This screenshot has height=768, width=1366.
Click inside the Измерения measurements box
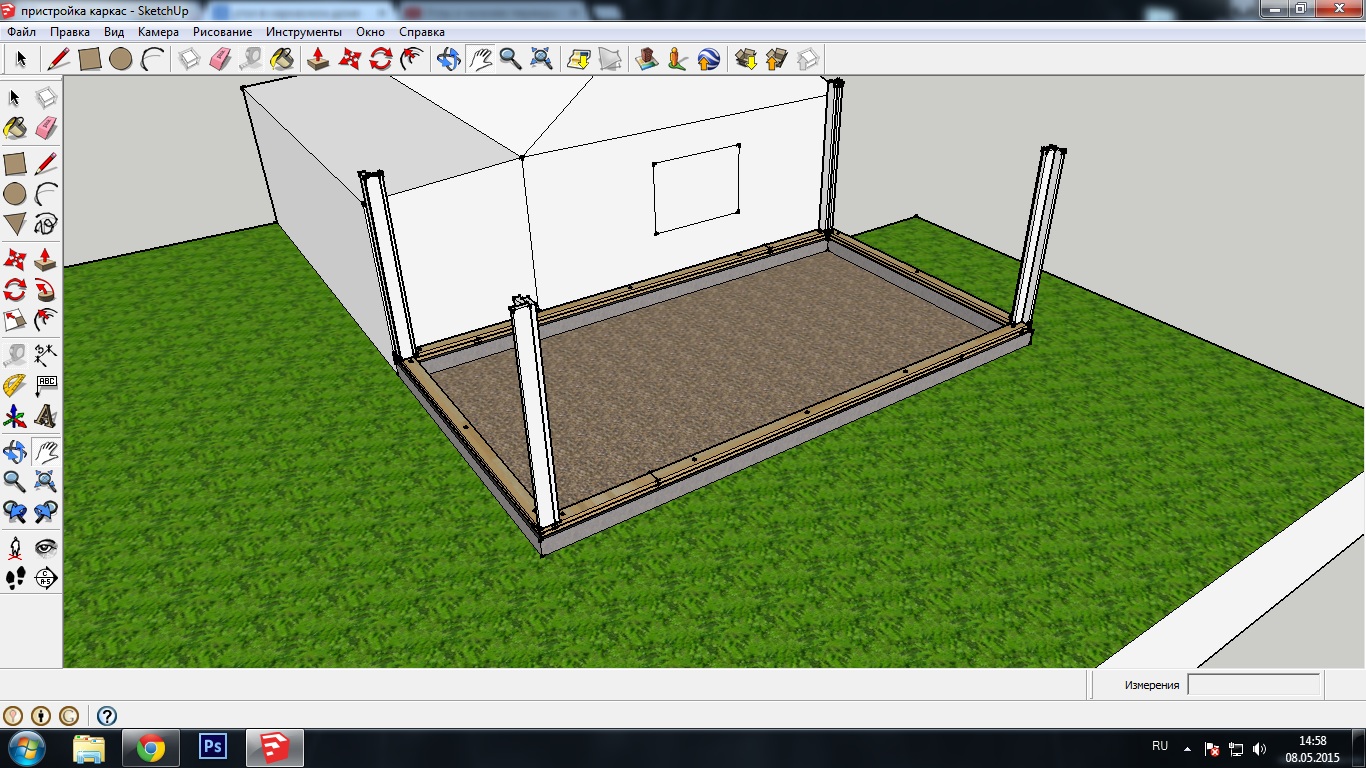click(x=1253, y=685)
